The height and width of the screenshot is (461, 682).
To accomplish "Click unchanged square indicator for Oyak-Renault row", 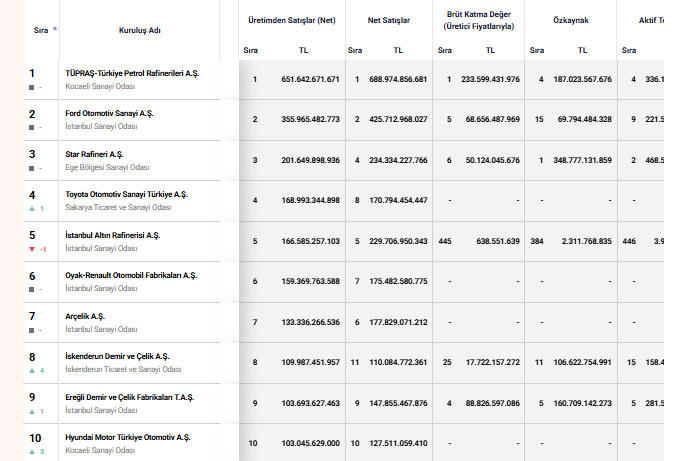I will (31, 289).
